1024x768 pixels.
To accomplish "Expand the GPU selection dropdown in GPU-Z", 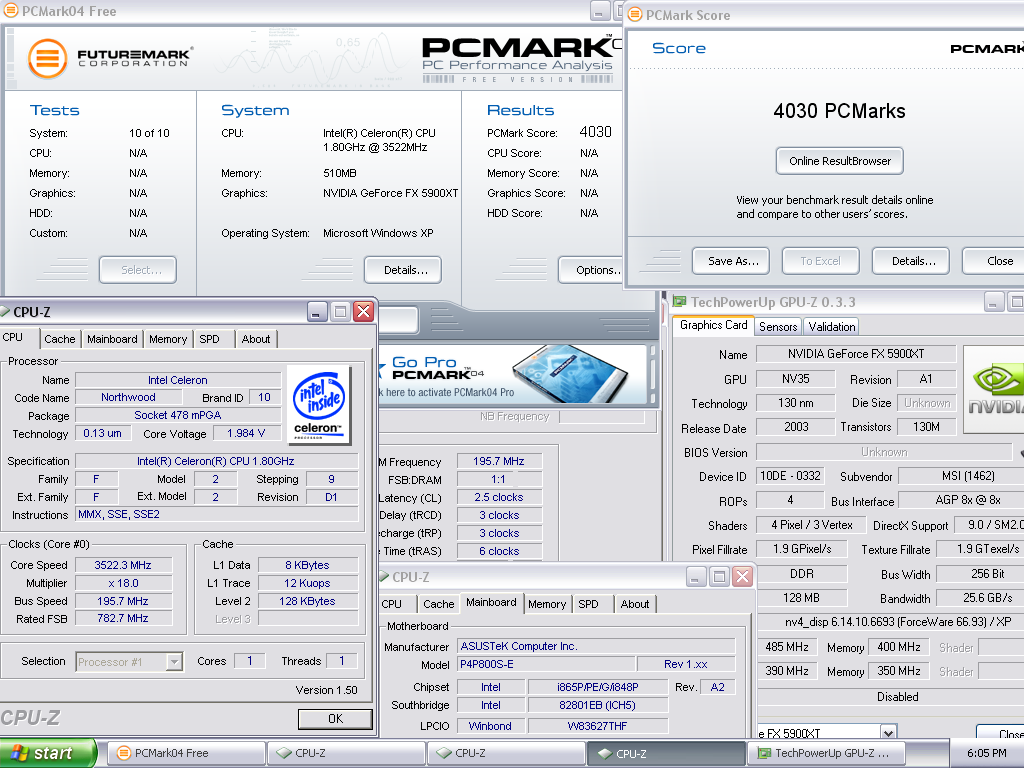I will (x=888, y=732).
